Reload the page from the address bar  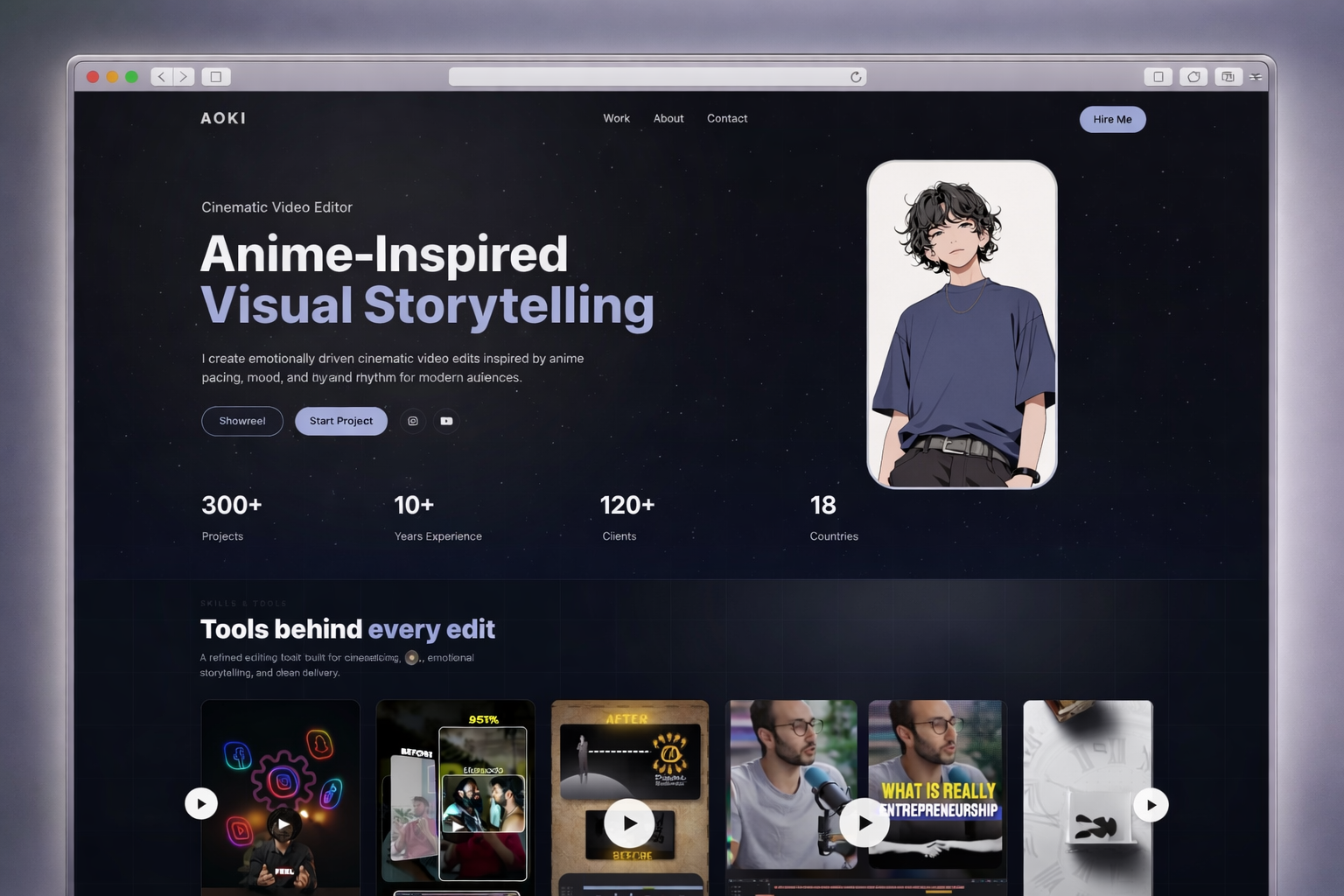[x=856, y=77]
